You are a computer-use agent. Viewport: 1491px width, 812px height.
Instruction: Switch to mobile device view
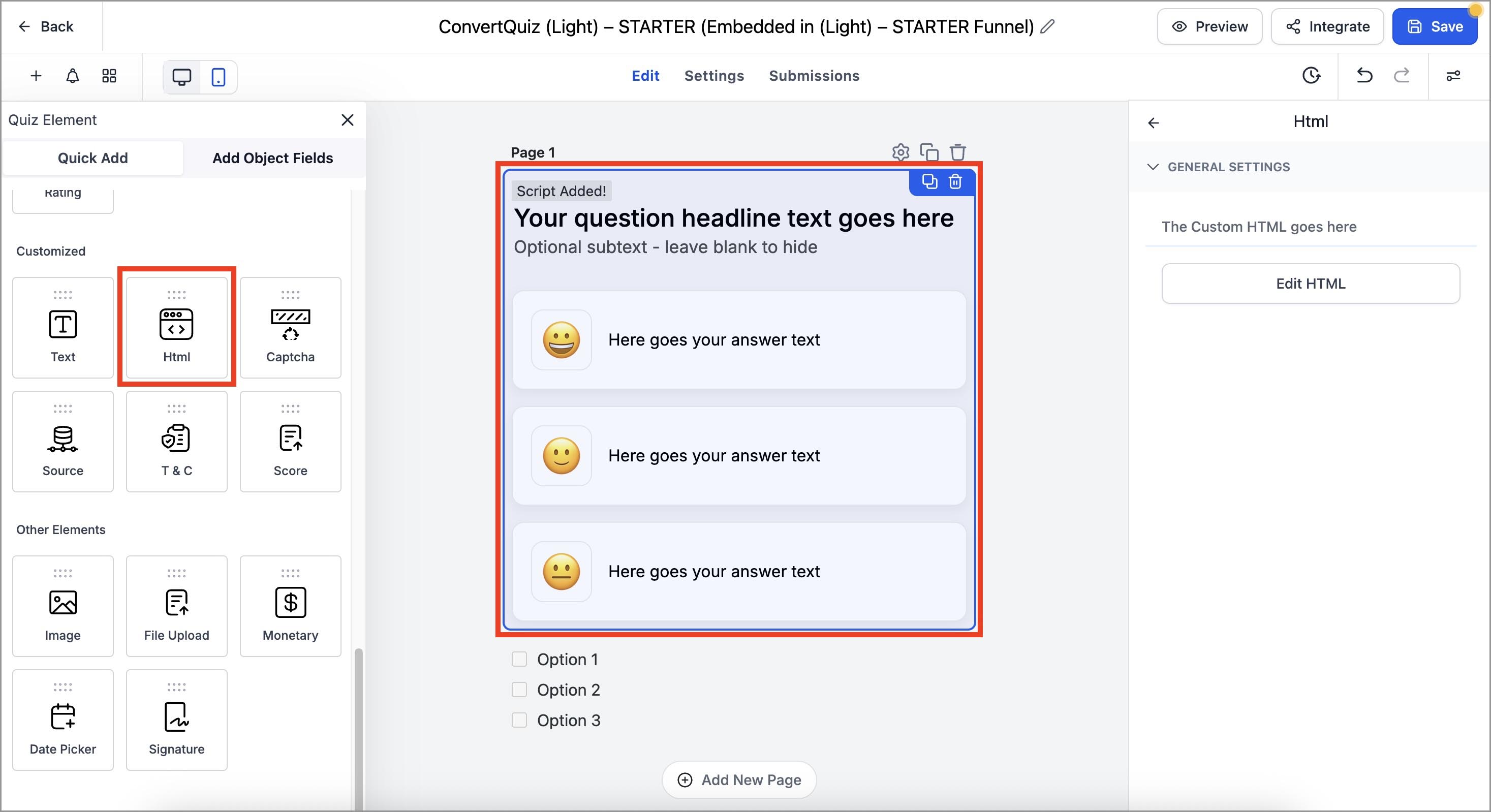pos(218,77)
